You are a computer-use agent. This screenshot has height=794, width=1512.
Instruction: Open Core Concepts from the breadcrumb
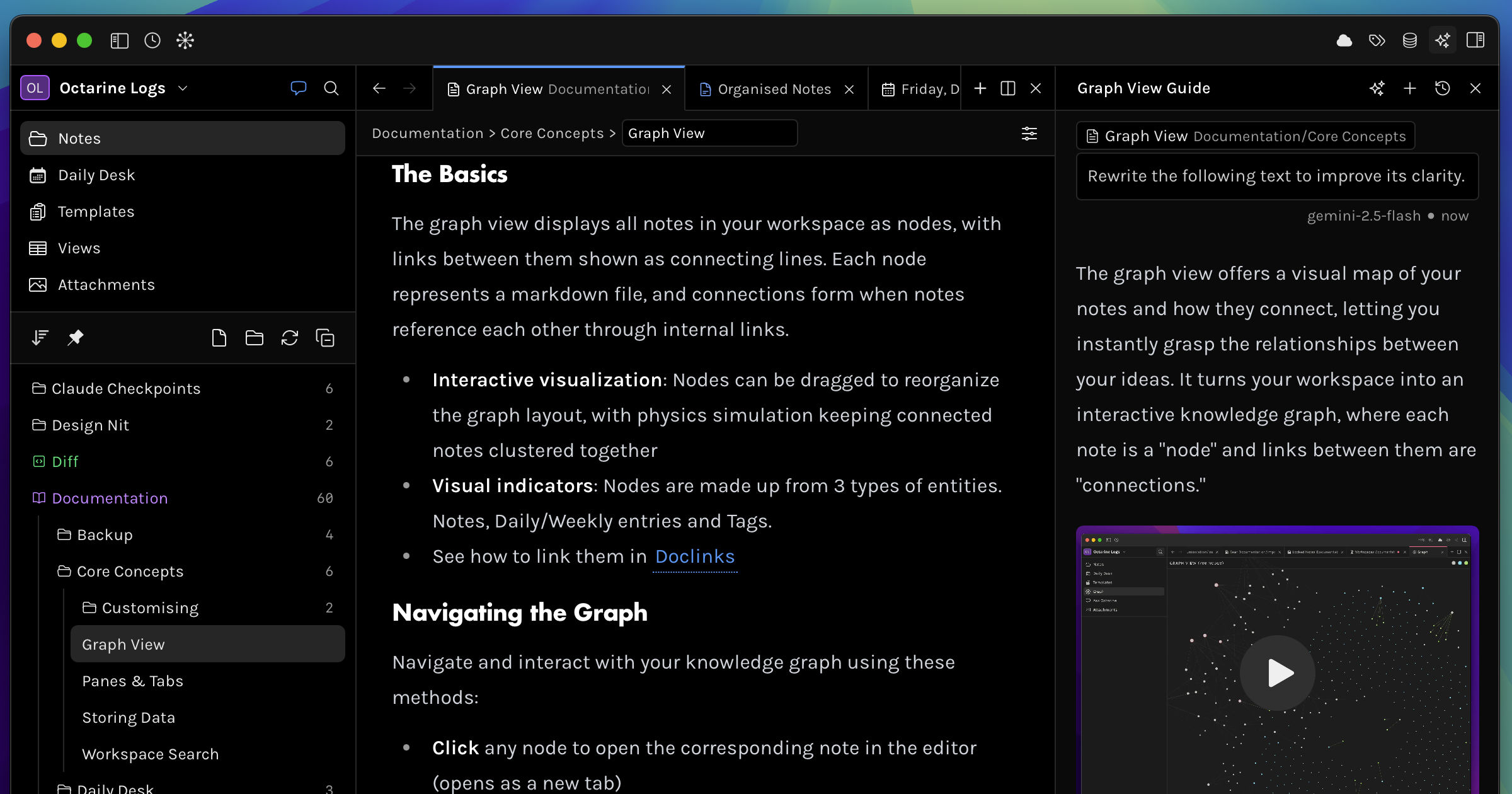[x=552, y=133]
